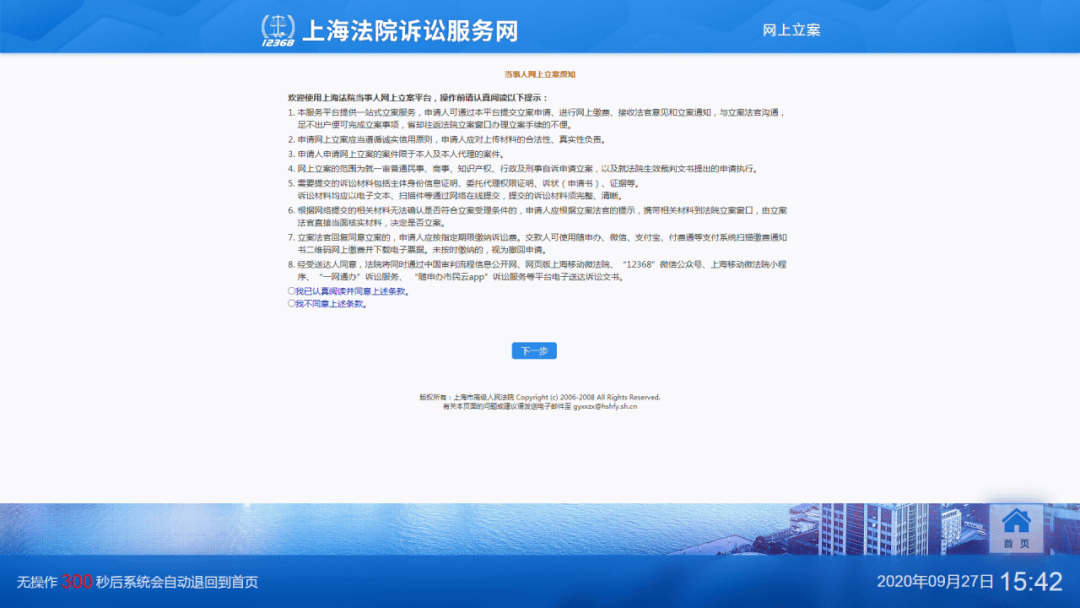
Task: Click the clock showing 15:42
Action: [x=1031, y=582]
